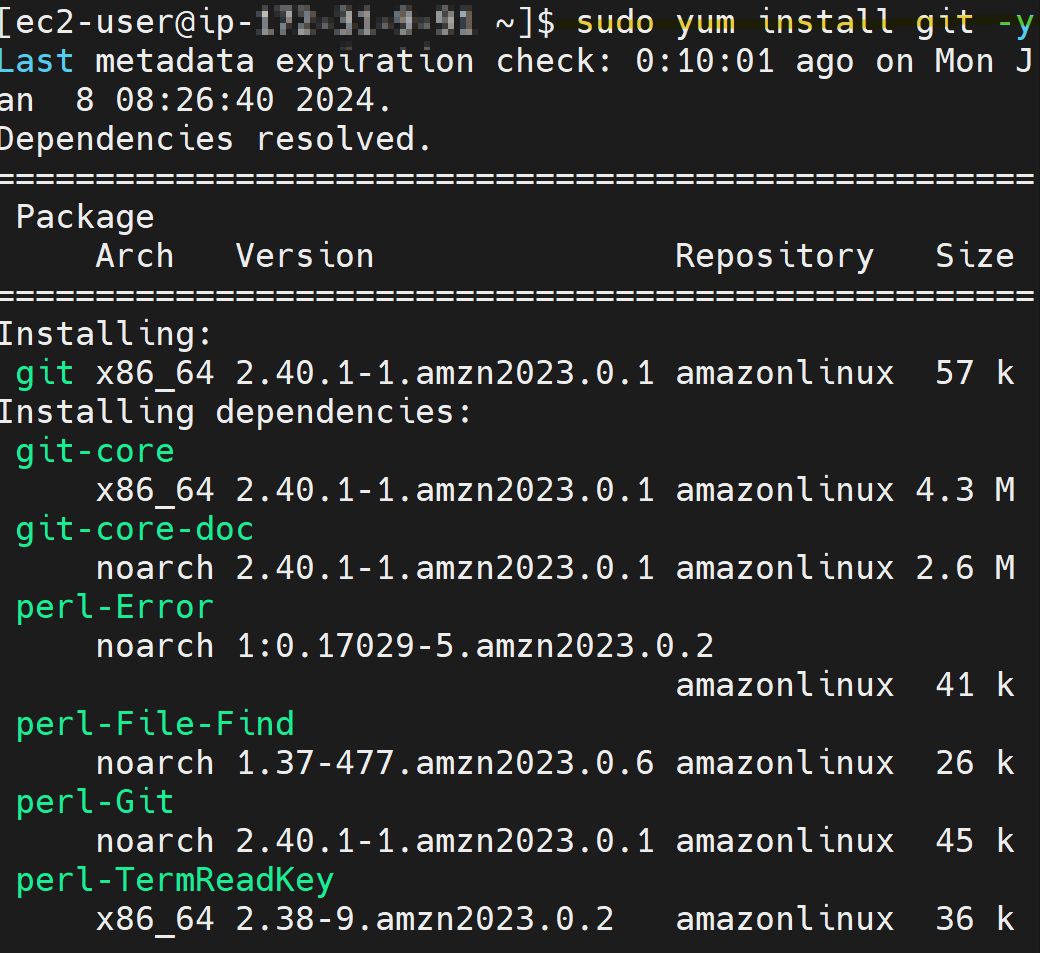Click the '2.6 M' size value
The image size is (1040, 953).
click(x=965, y=569)
